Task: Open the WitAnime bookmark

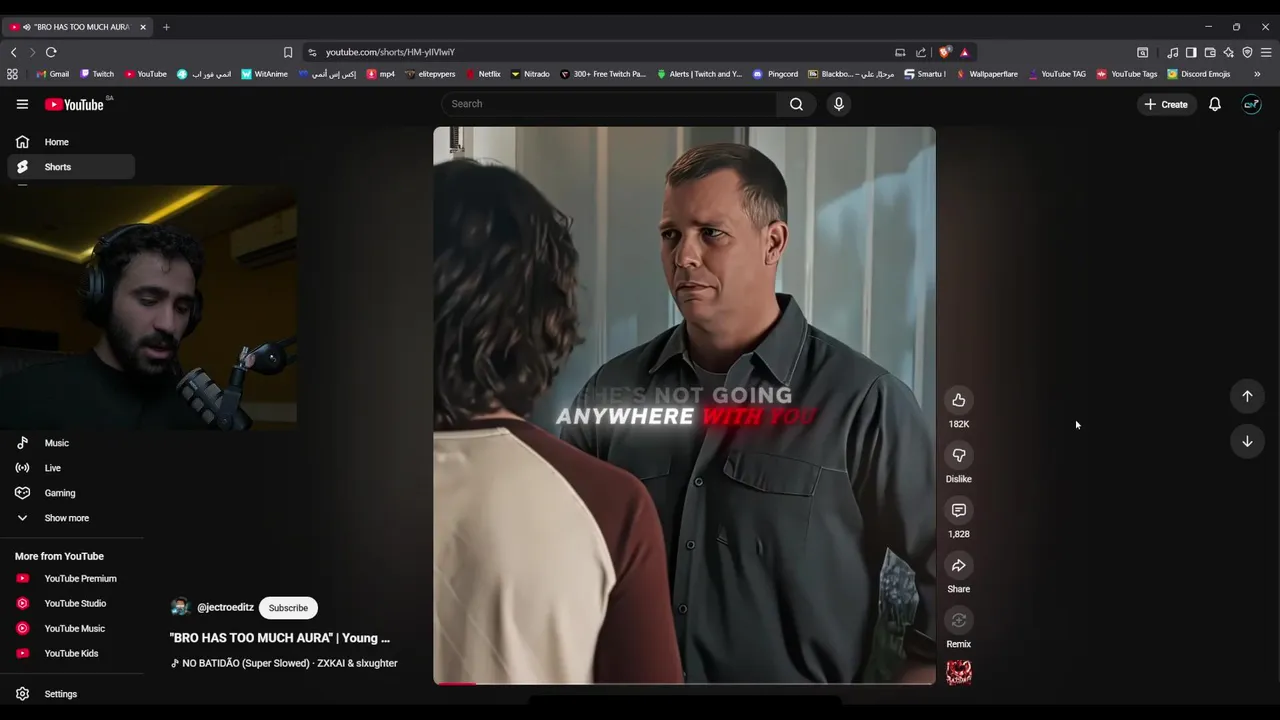Action: [264, 74]
